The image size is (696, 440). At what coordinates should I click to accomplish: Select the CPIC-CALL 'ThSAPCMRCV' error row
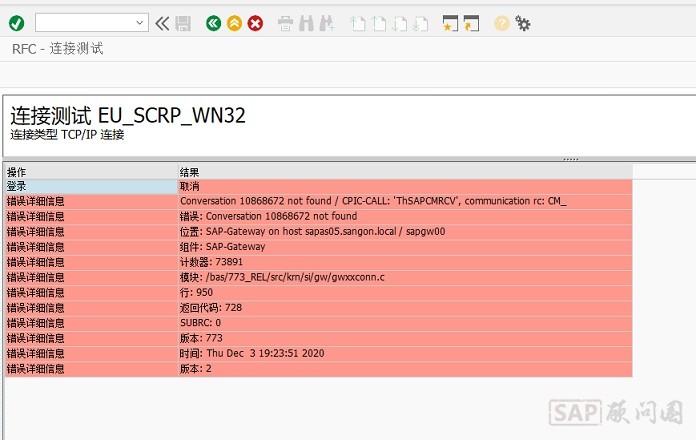pos(318,202)
